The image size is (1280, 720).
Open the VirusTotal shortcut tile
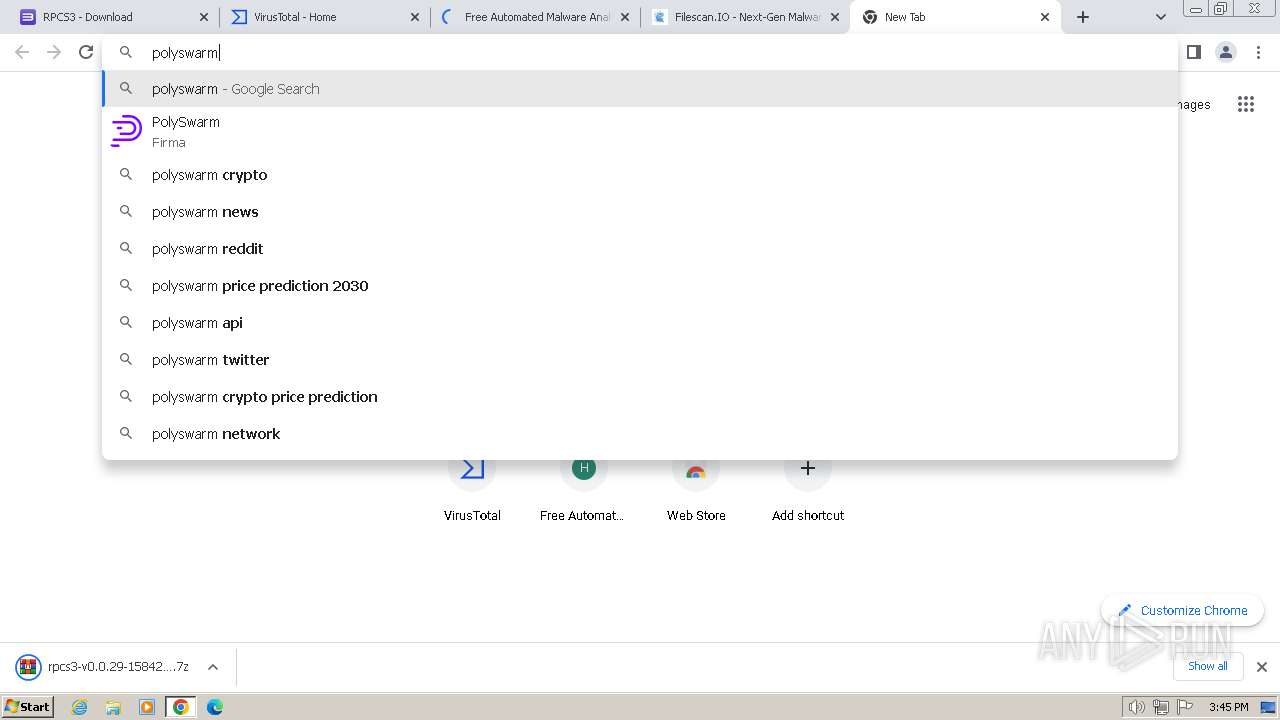[472, 490]
